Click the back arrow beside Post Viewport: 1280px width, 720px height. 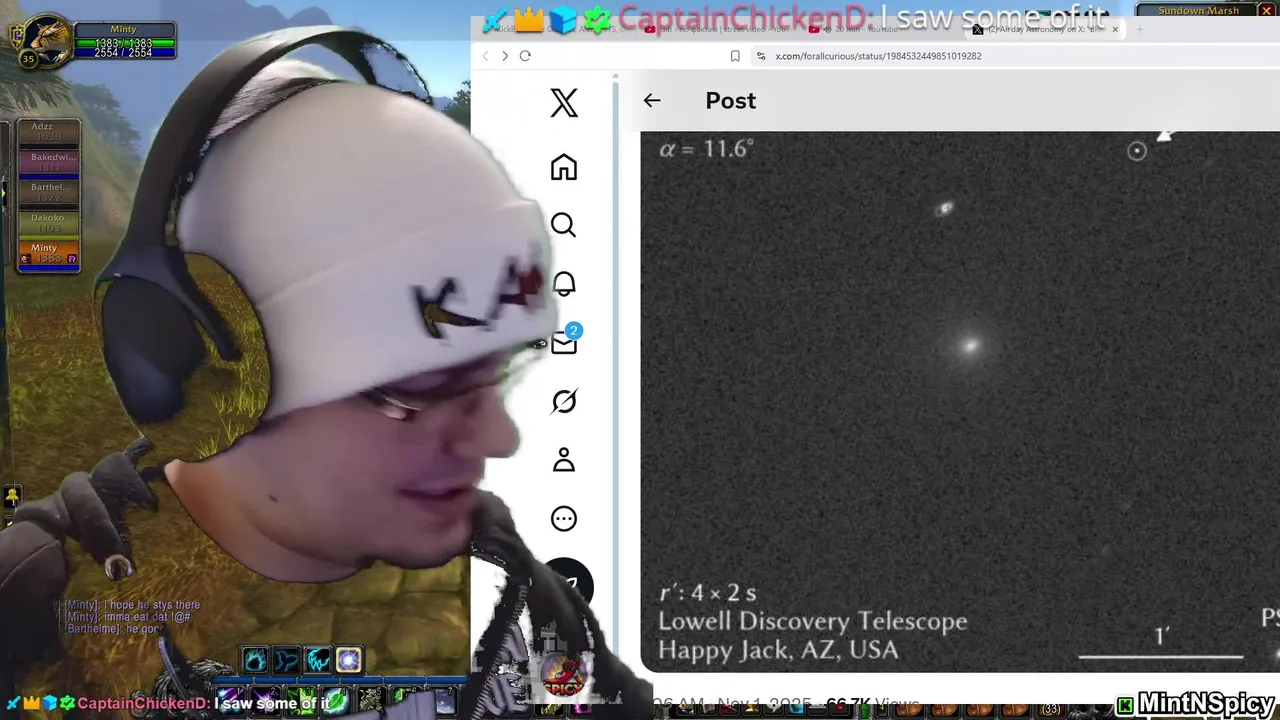[x=652, y=100]
